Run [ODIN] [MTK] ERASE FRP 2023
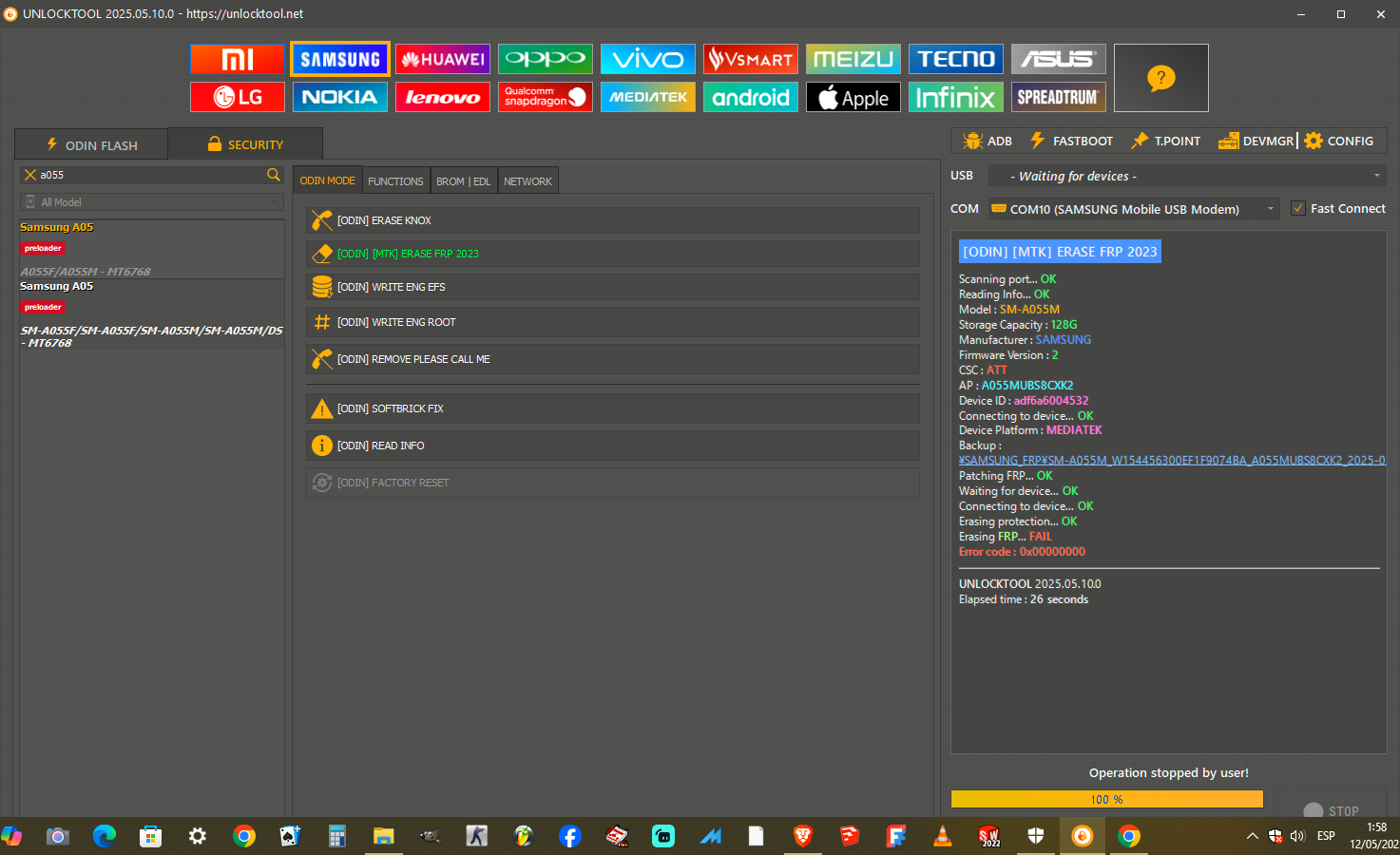Image resolution: width=1400 pixels, height=855 pixels. coord(613,254)
